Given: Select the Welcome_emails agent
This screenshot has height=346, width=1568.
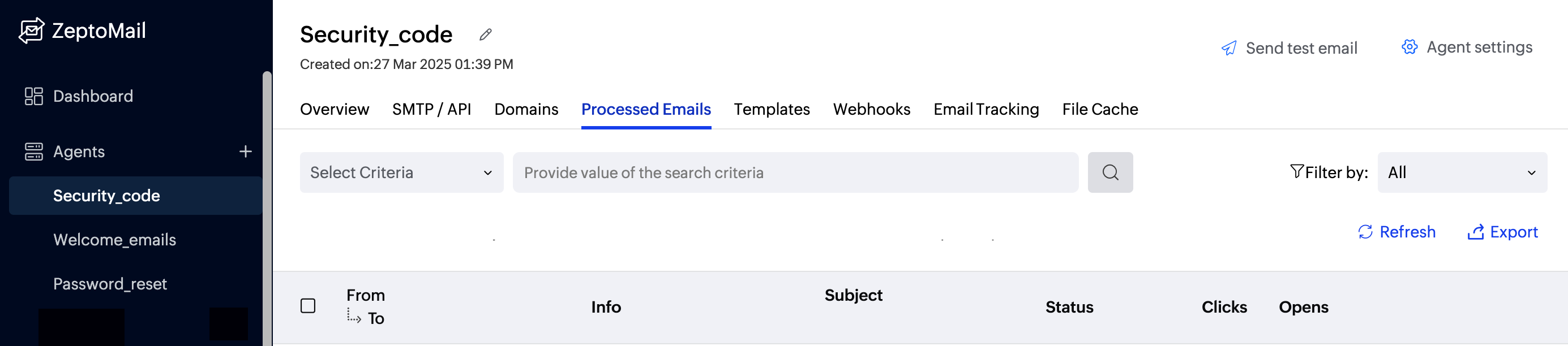Looking at the screenshot, I should [x=114, y=239].
